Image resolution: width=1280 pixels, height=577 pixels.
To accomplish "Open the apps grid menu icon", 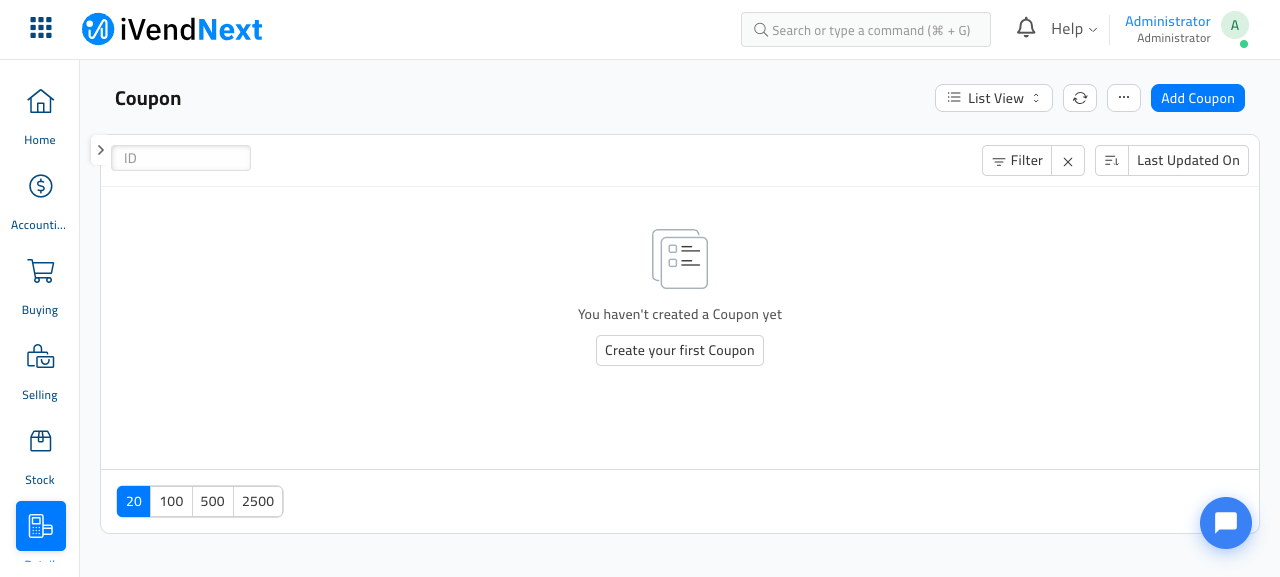I will click(41, 28).
